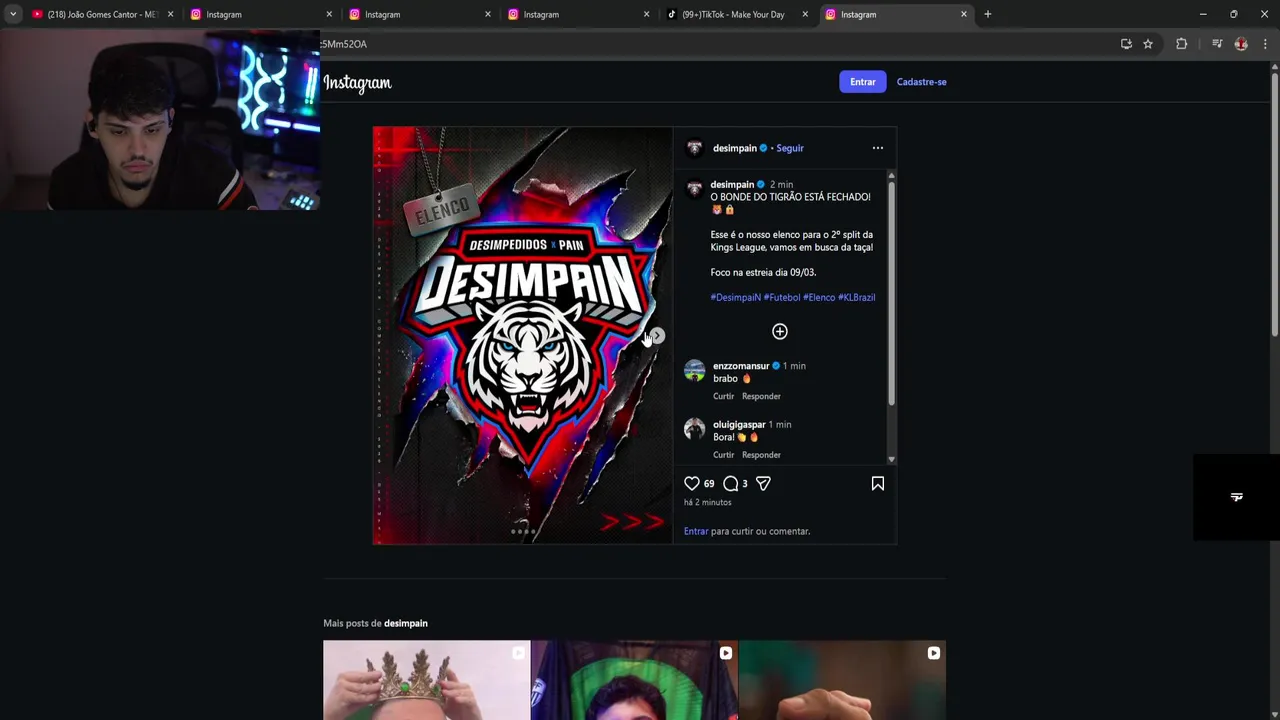Open enzzomansur profile picture

[x=695, y=370]
